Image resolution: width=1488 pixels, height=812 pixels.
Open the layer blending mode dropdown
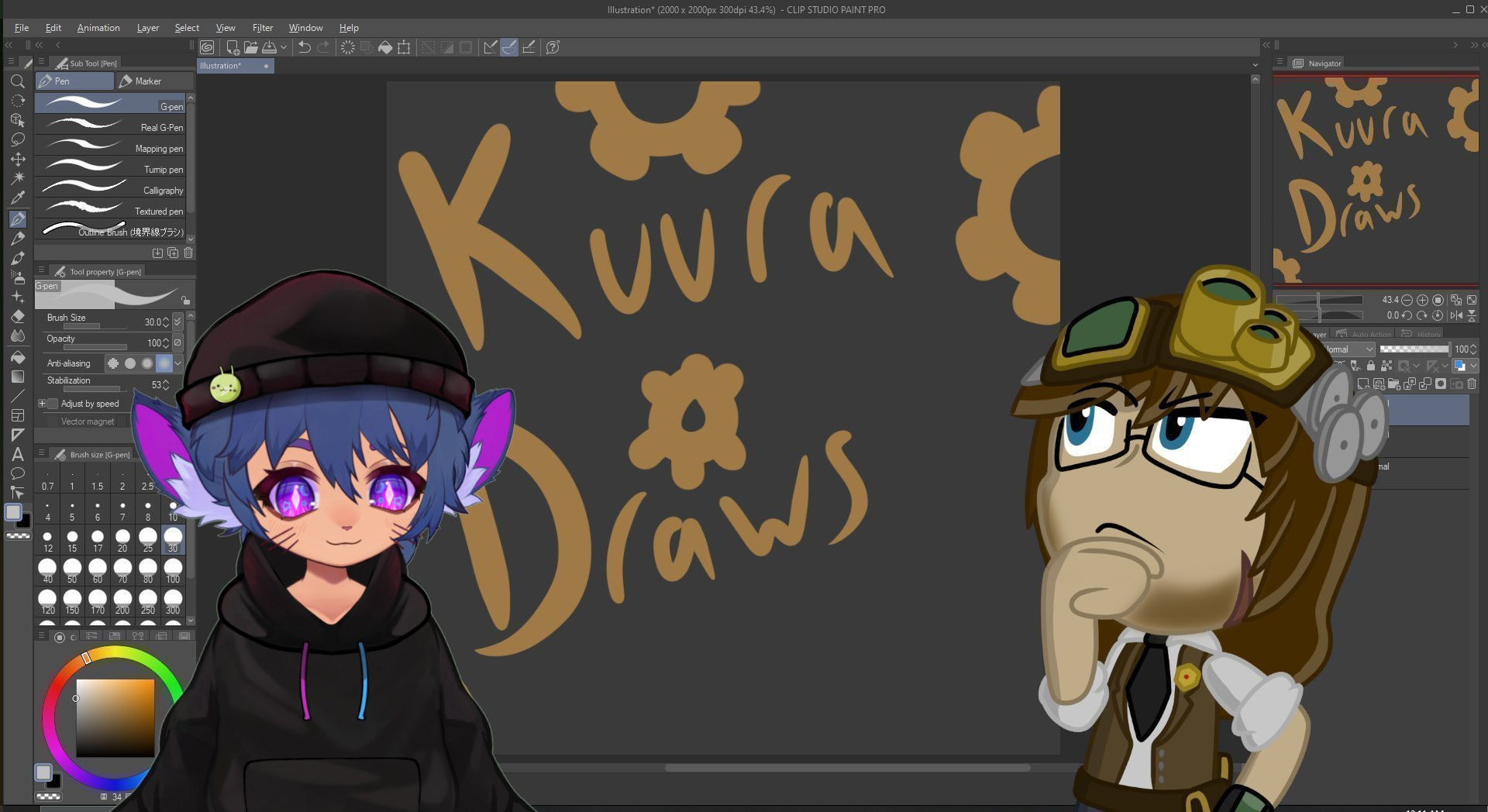click(1348, 349)
